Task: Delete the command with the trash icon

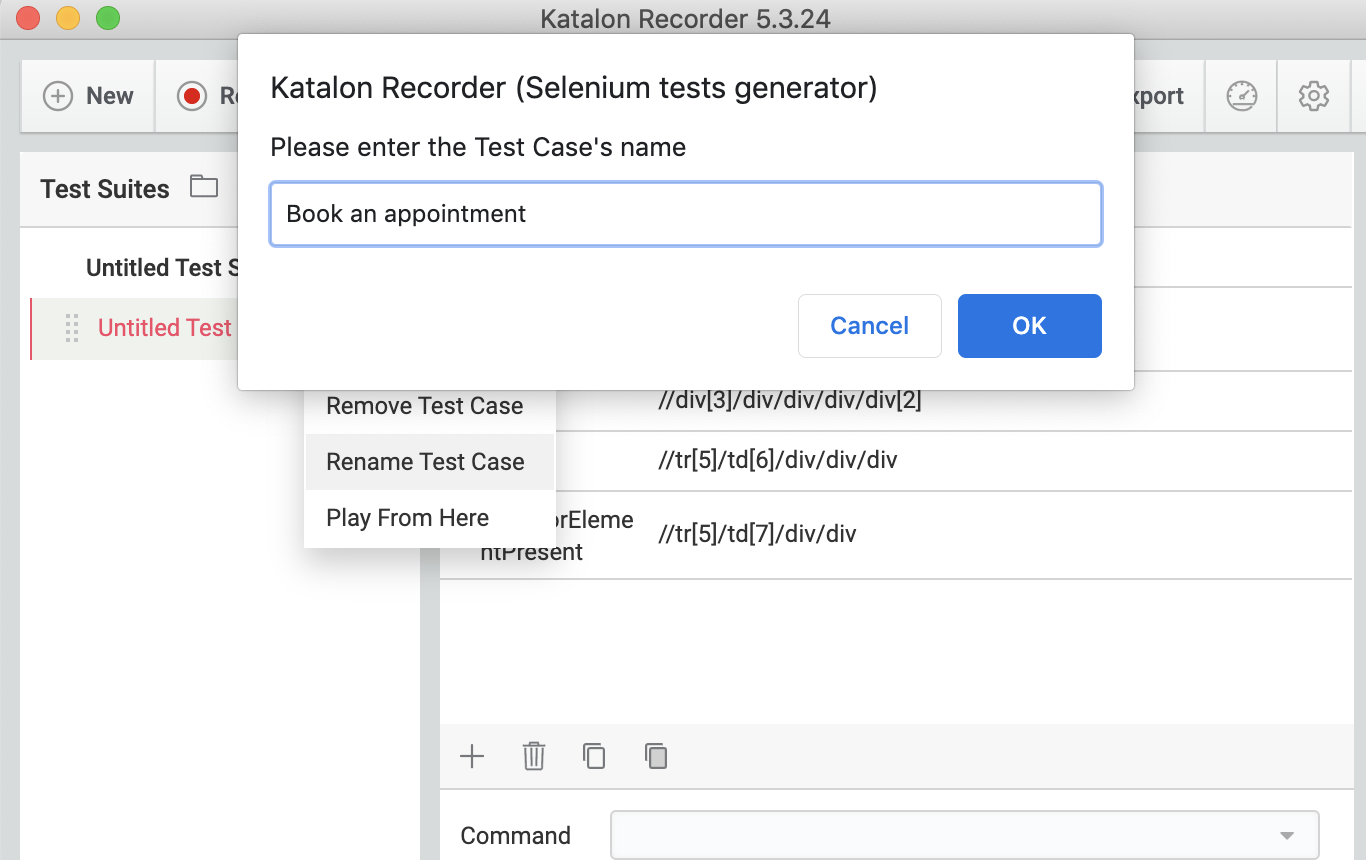Action: point(534,756)
